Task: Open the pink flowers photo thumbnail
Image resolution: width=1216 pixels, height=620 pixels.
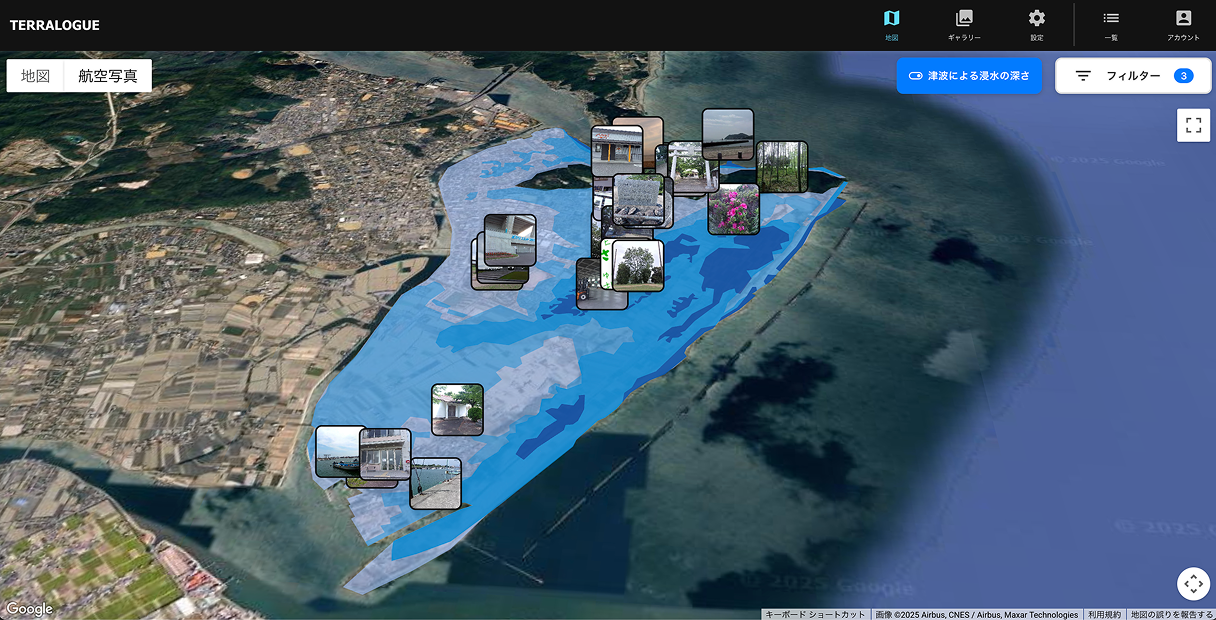Action: [733, 209]
